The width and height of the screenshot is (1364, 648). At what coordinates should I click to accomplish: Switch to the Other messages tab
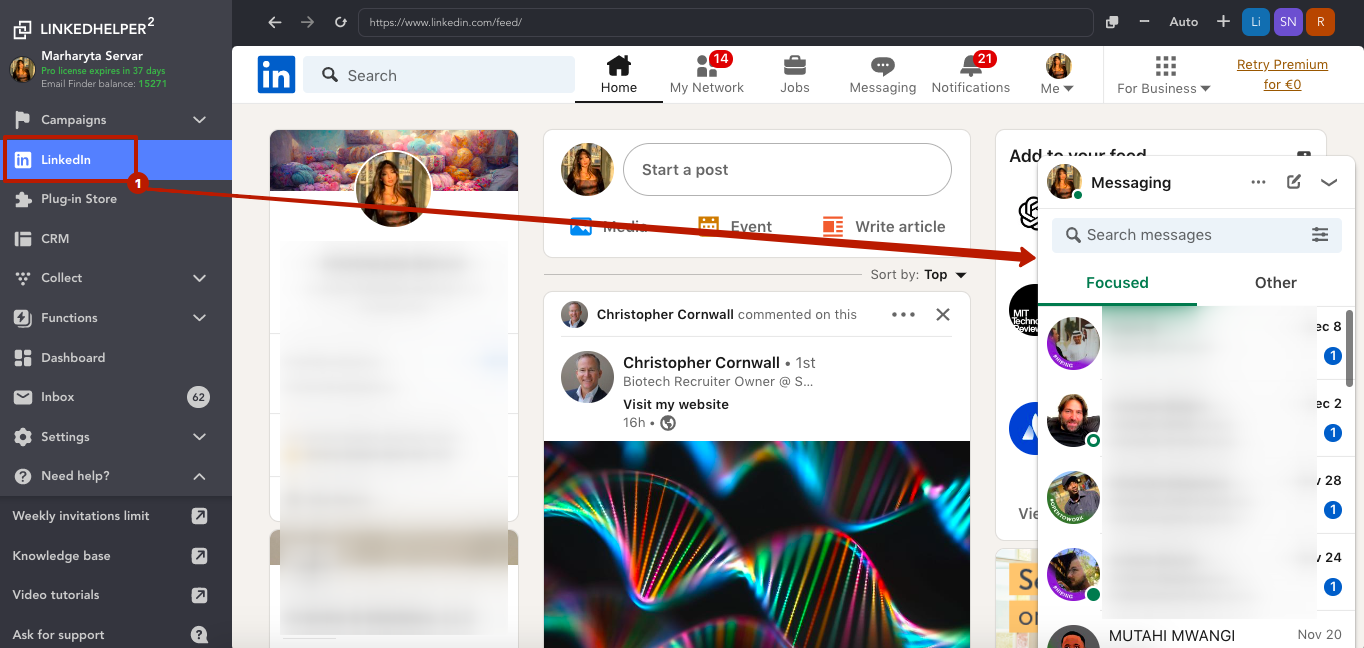[1275, 283]
